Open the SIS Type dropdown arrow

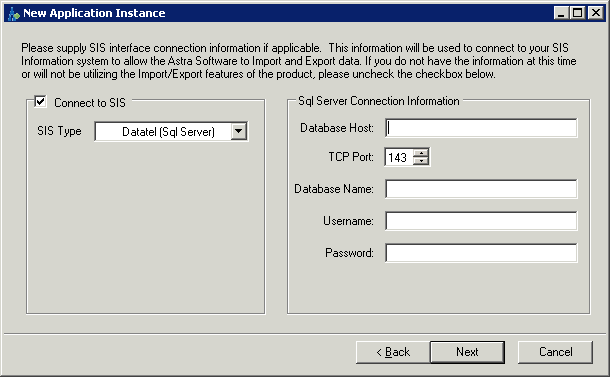(238, 132)
